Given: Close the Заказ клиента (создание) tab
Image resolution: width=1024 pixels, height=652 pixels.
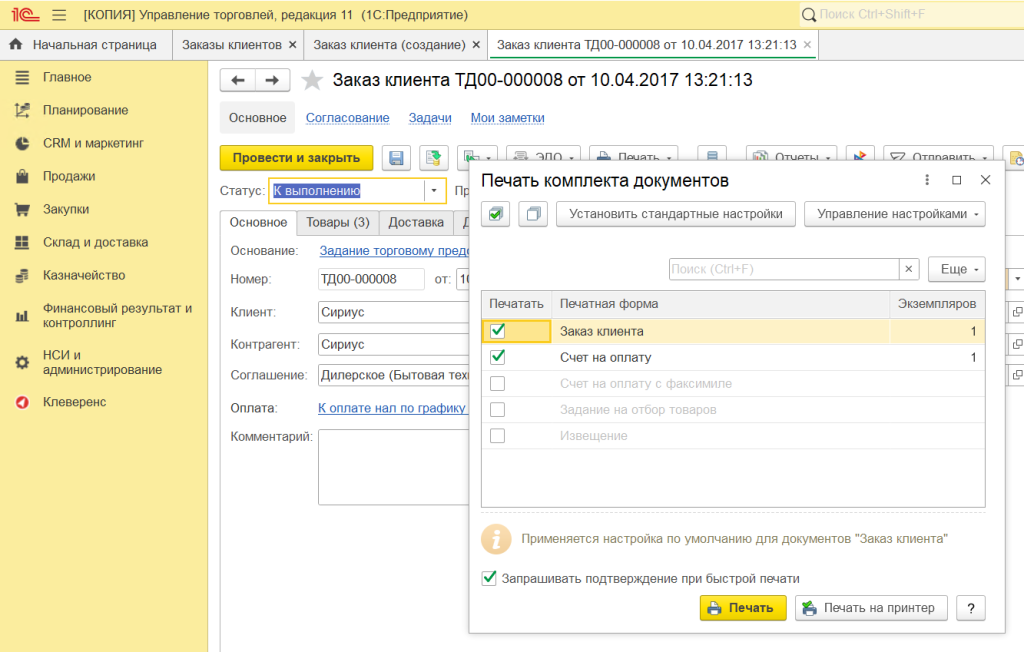Looking at the screenshot, I should 476,45.
